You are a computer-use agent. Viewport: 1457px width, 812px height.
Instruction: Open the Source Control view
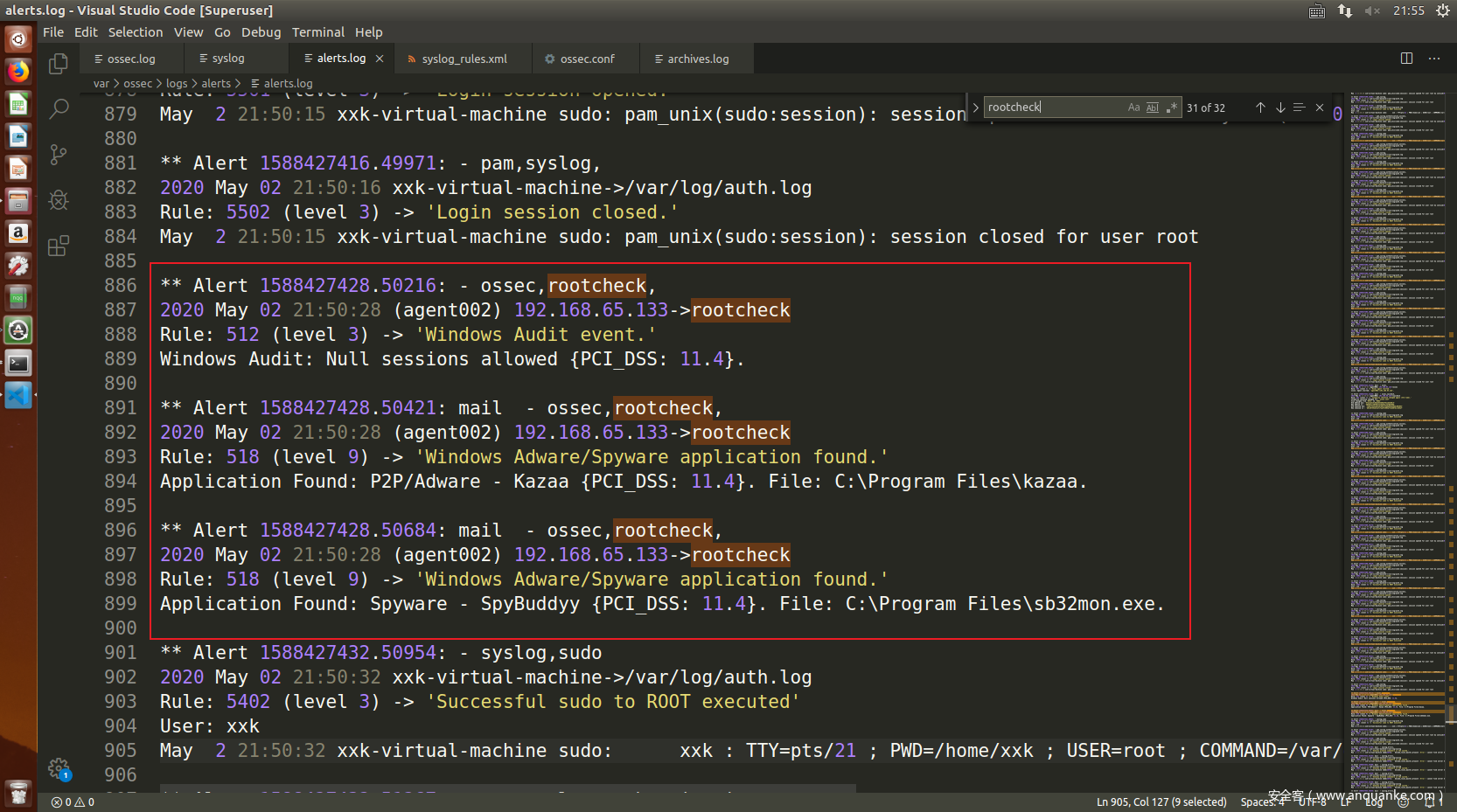click(x=59, y=155)
